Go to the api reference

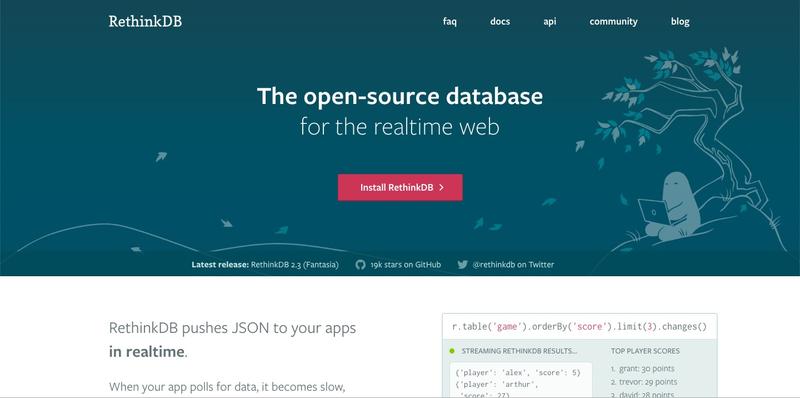pos(549,21)
